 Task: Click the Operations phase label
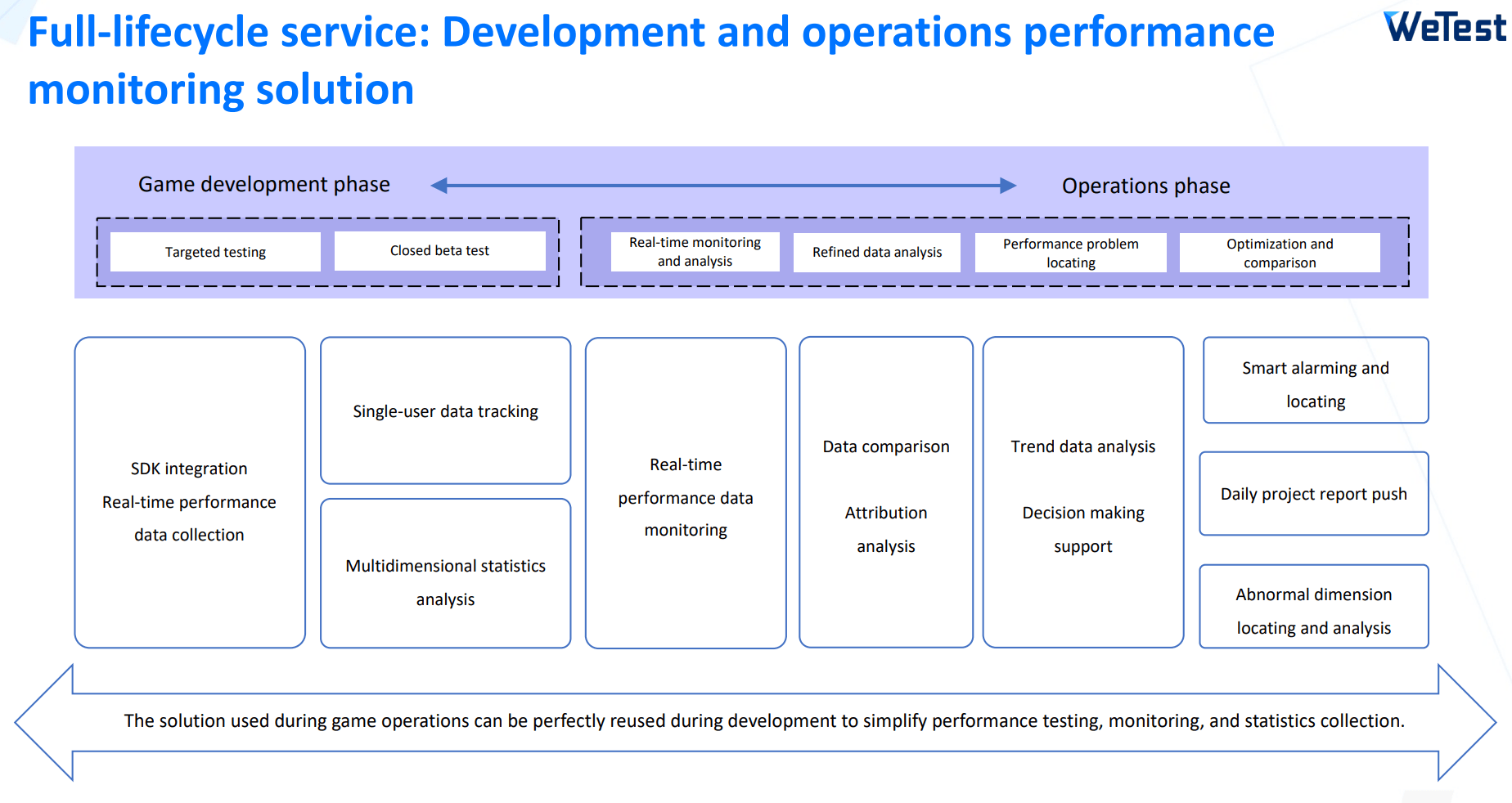(x=1145, y=186)
